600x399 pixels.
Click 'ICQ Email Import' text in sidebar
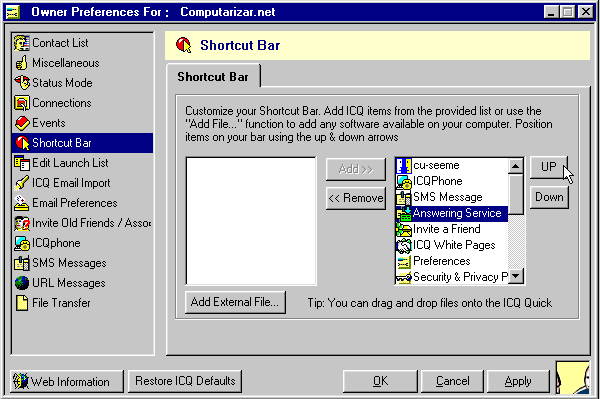pyautogui.click(x=71, y=183)
